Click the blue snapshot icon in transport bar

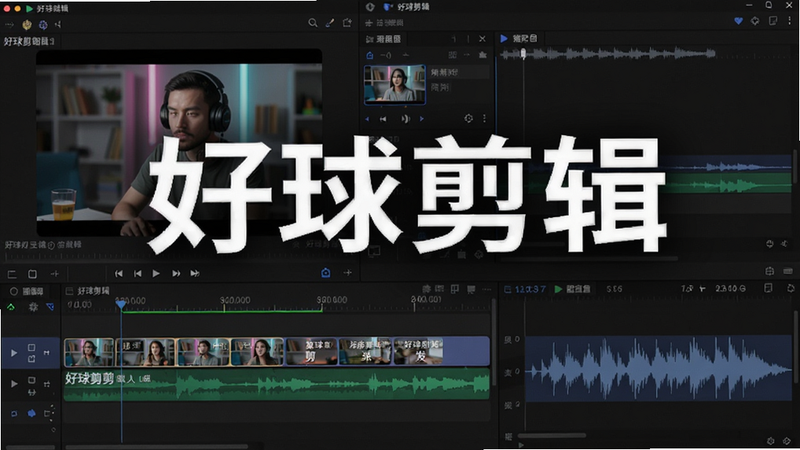tap(326, 273)
